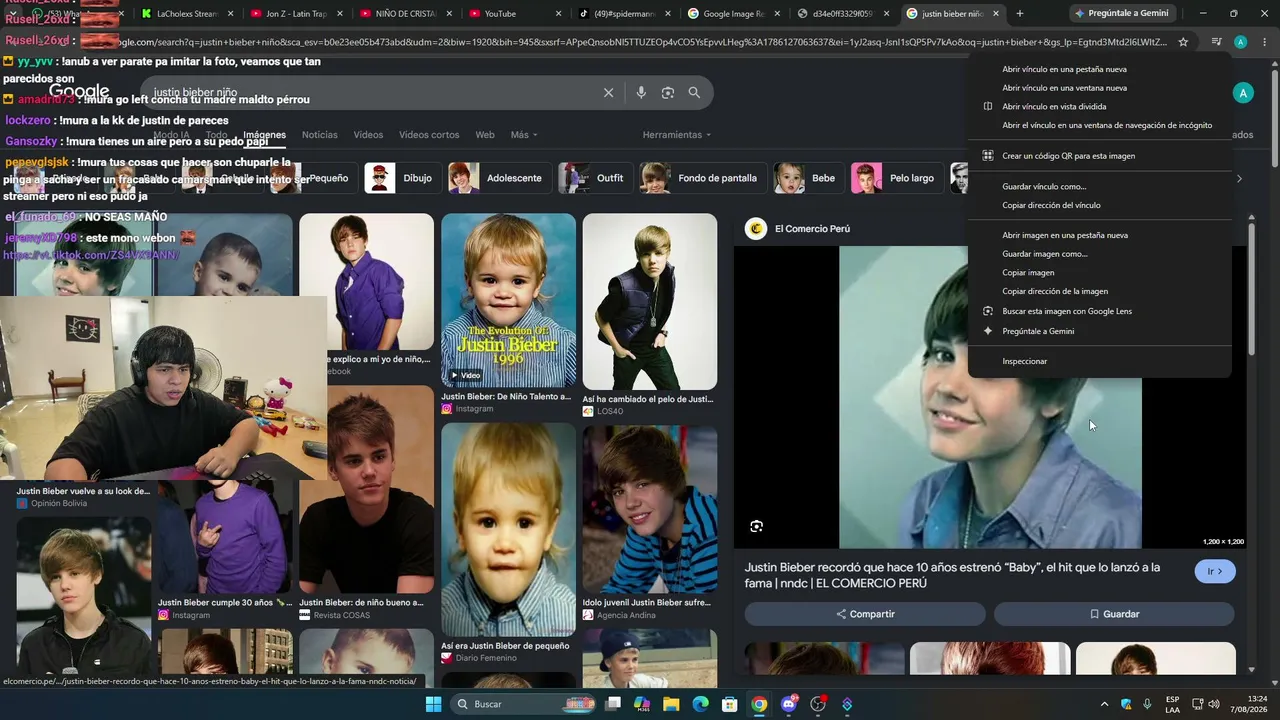
Task: Click the El Comercio Perú source logo
Action: pyautogui.click(x=756, y=229)
